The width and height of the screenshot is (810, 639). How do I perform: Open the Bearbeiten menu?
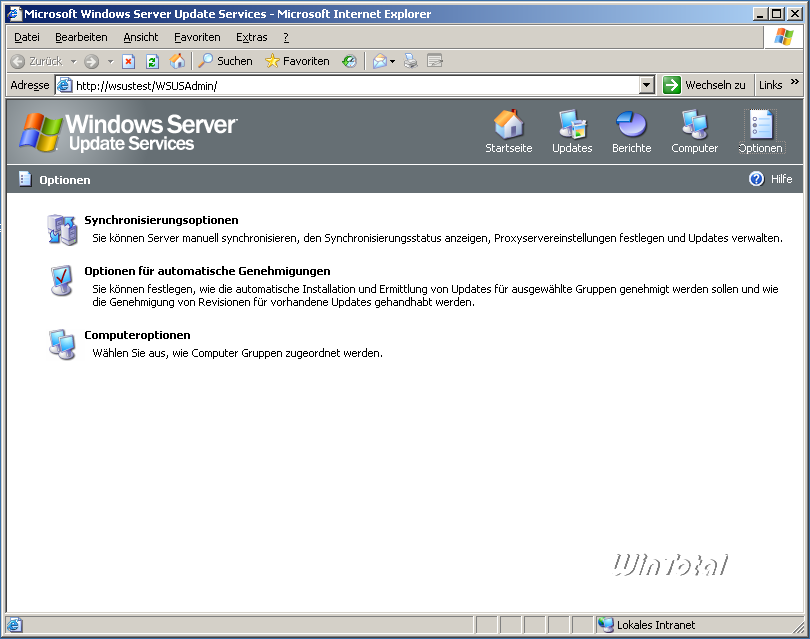click(81, 37)
